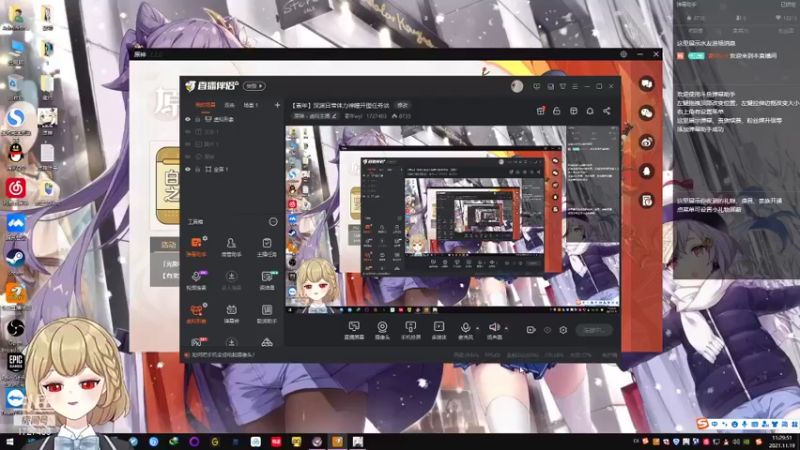
Task: Open the mic tool with purple badge
Action: coord(196,280)
